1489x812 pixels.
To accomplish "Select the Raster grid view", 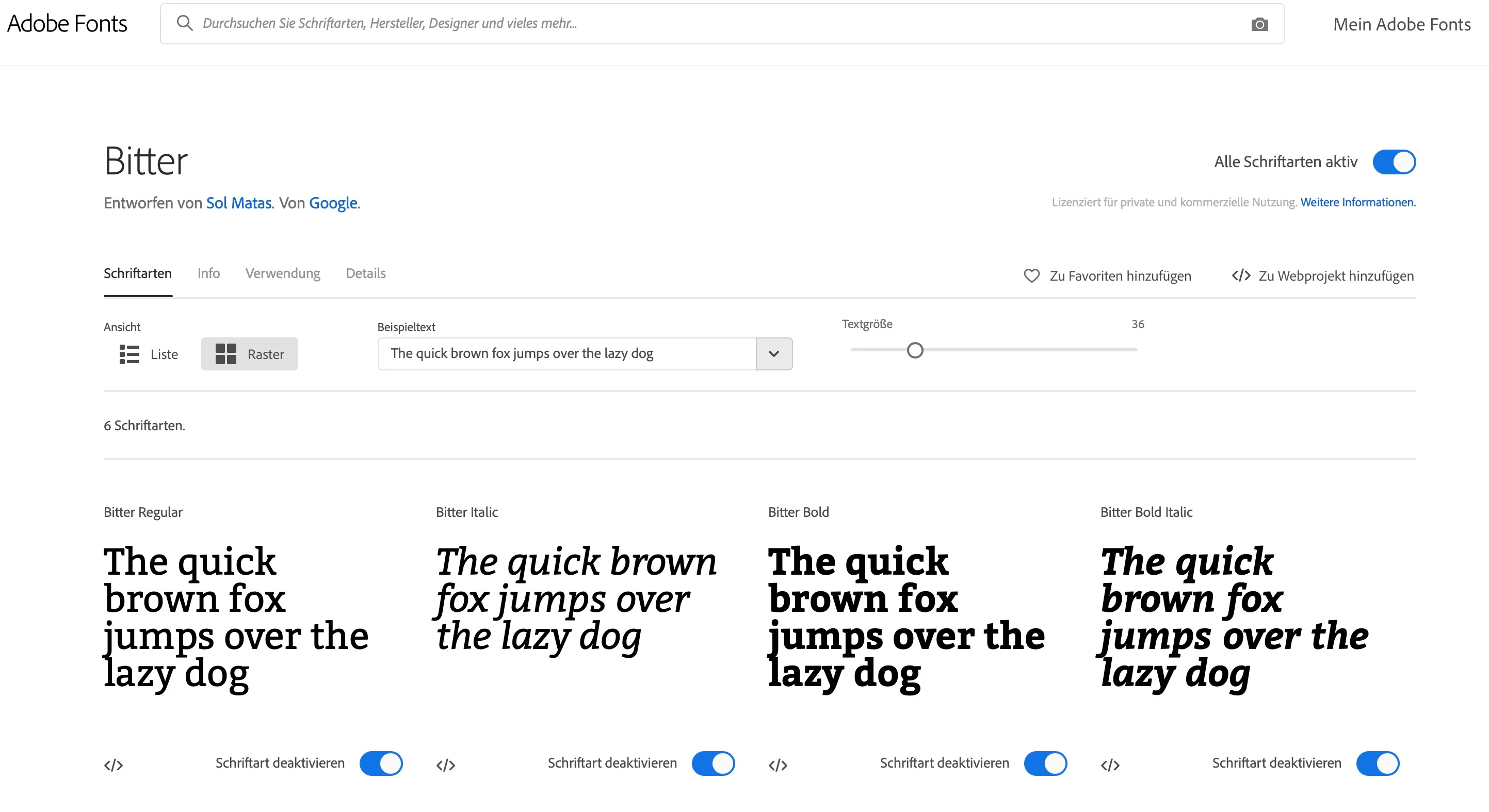I will 249,354.
